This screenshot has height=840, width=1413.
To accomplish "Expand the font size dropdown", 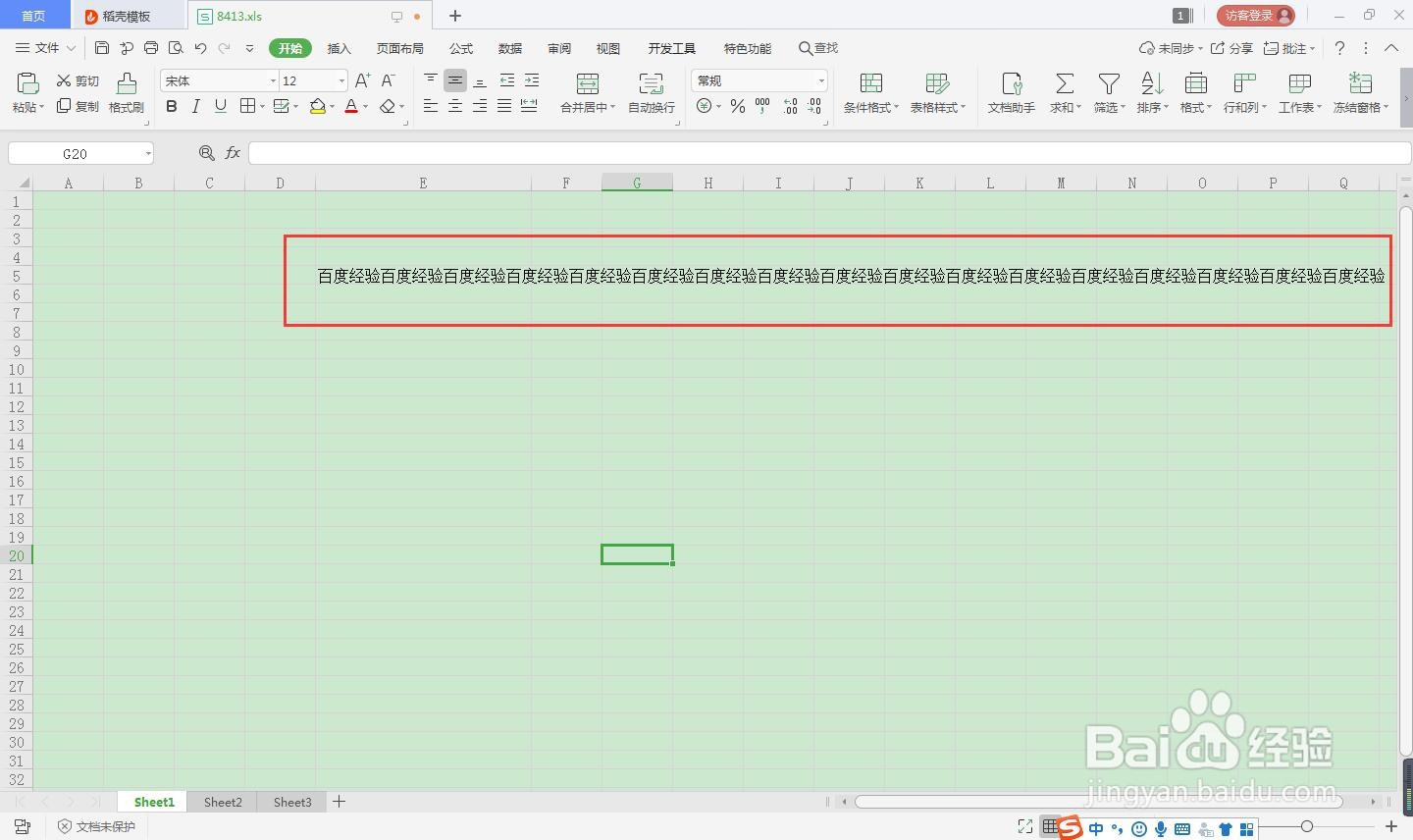I will click(x=340, y=80).
